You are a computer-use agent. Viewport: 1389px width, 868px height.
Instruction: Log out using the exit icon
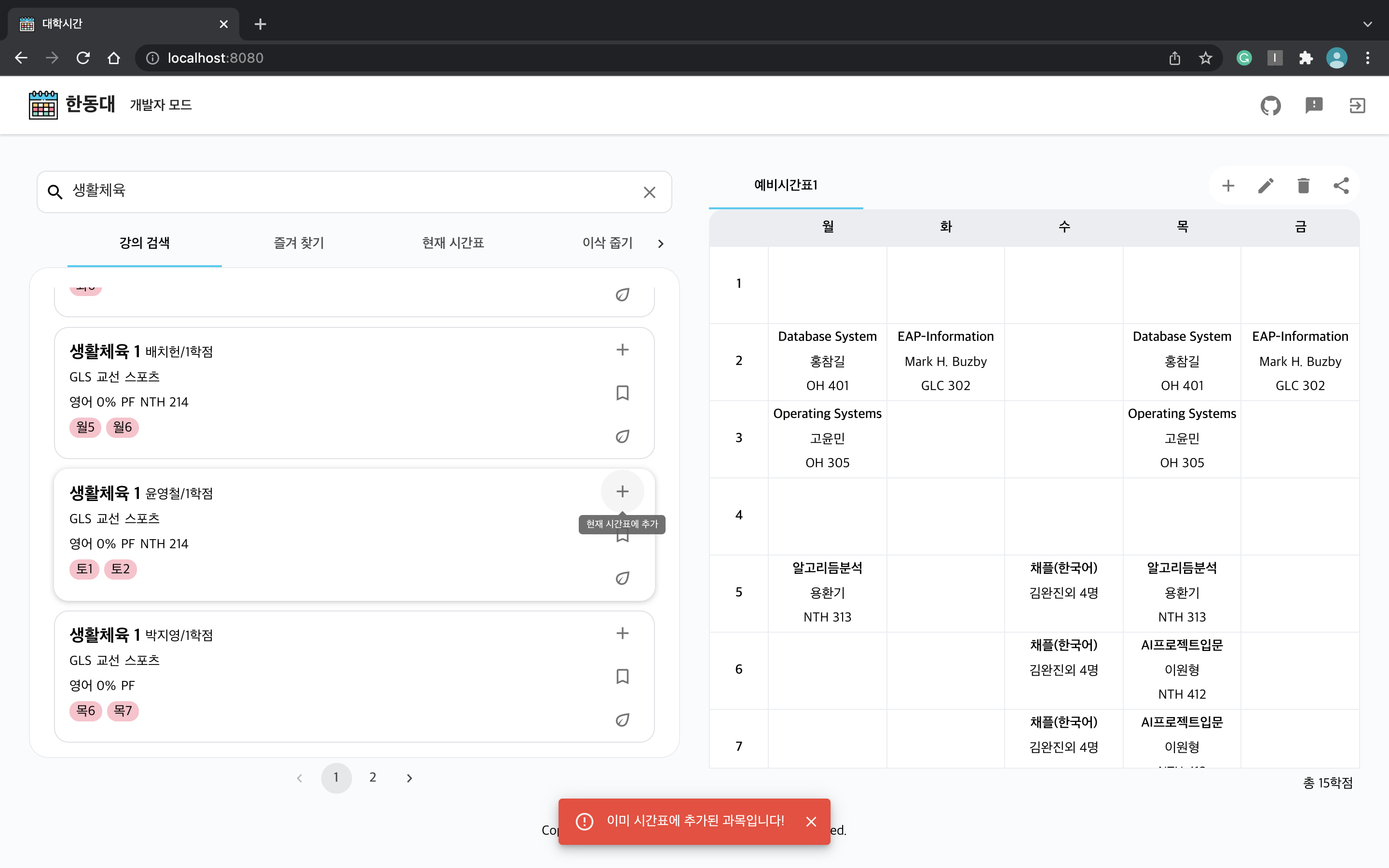pos(1357,106)
